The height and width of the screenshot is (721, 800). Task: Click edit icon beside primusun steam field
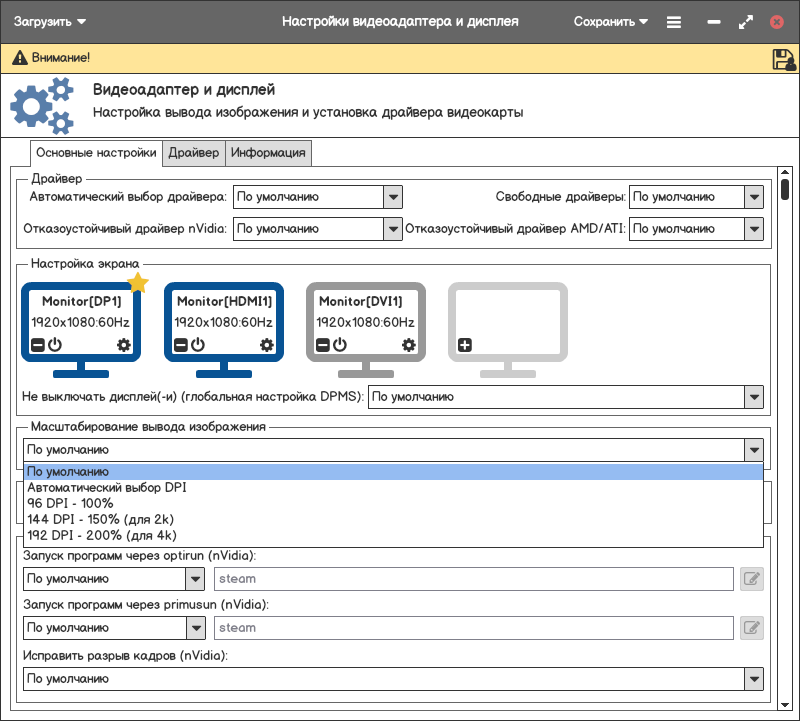(751, 628)
